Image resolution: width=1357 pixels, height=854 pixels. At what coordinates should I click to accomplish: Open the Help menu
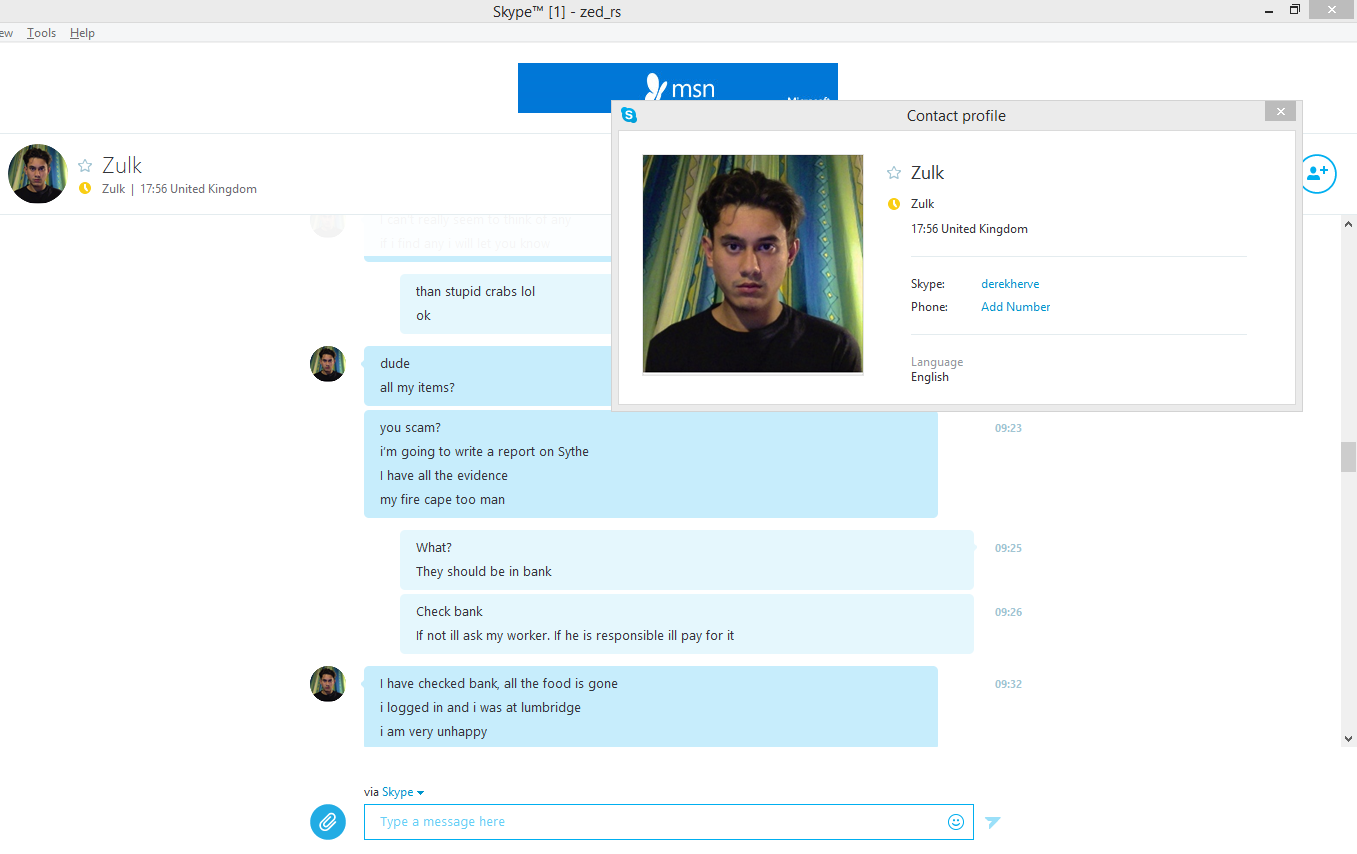tap(82, 33)
